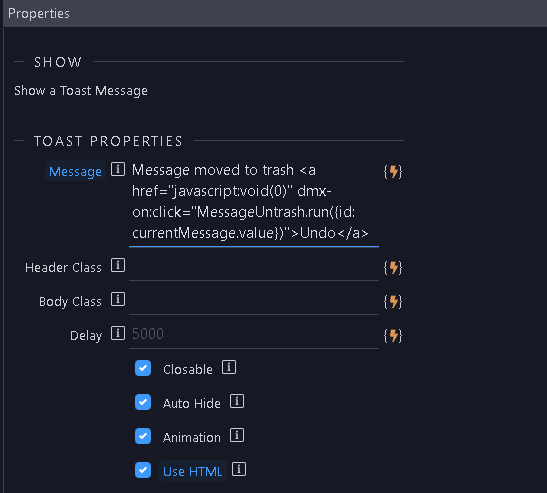Show info icon next to Header Class

click(x=118, y=266)
